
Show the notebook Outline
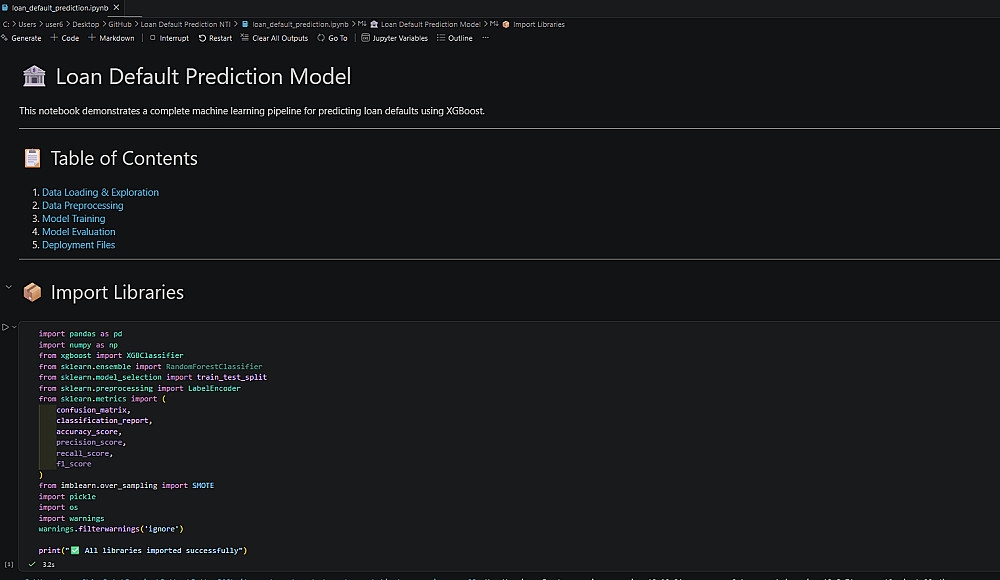pyautogui.click(x=454, y=38)
